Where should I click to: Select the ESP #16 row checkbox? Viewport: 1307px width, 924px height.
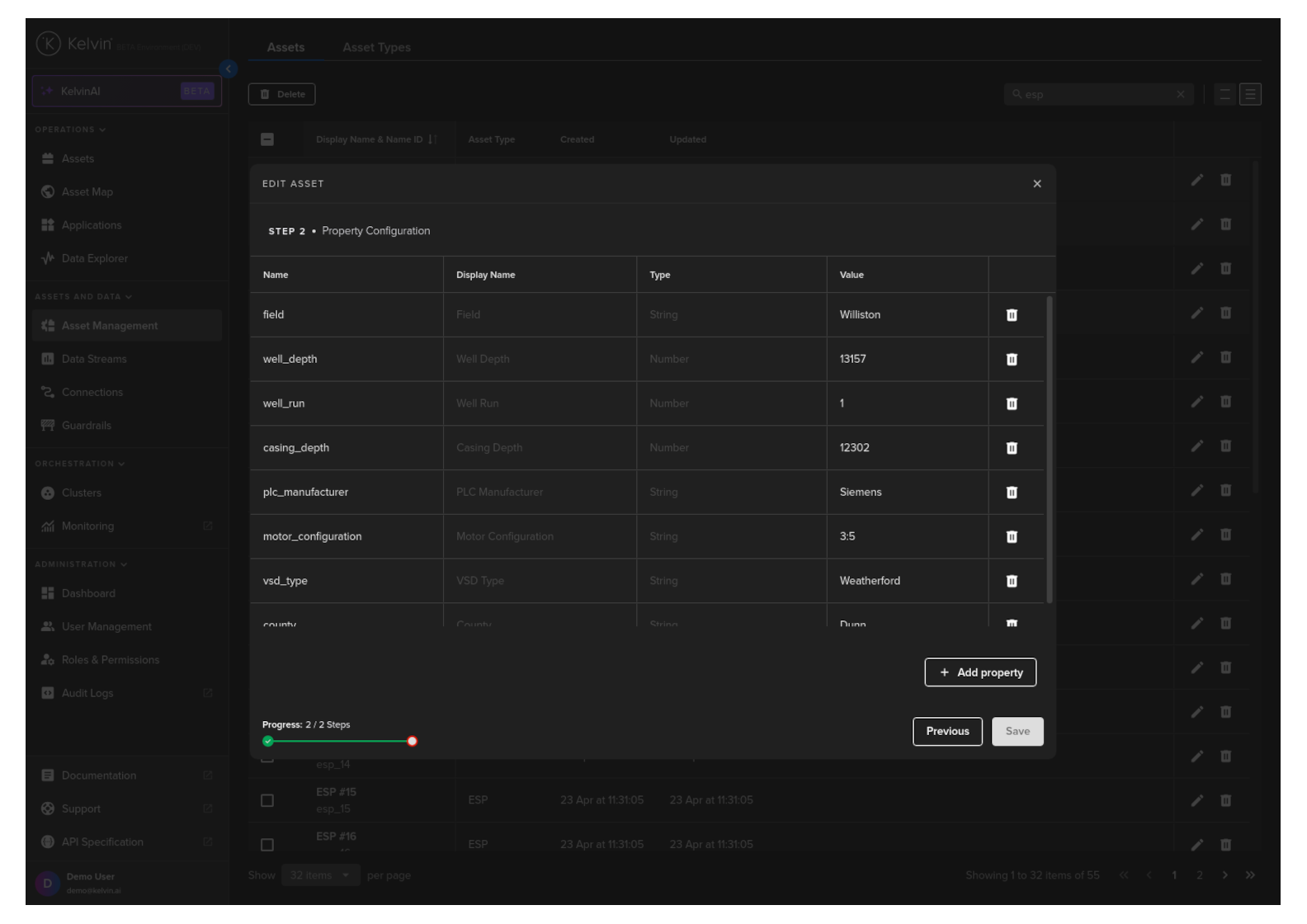tap(267, 845)
